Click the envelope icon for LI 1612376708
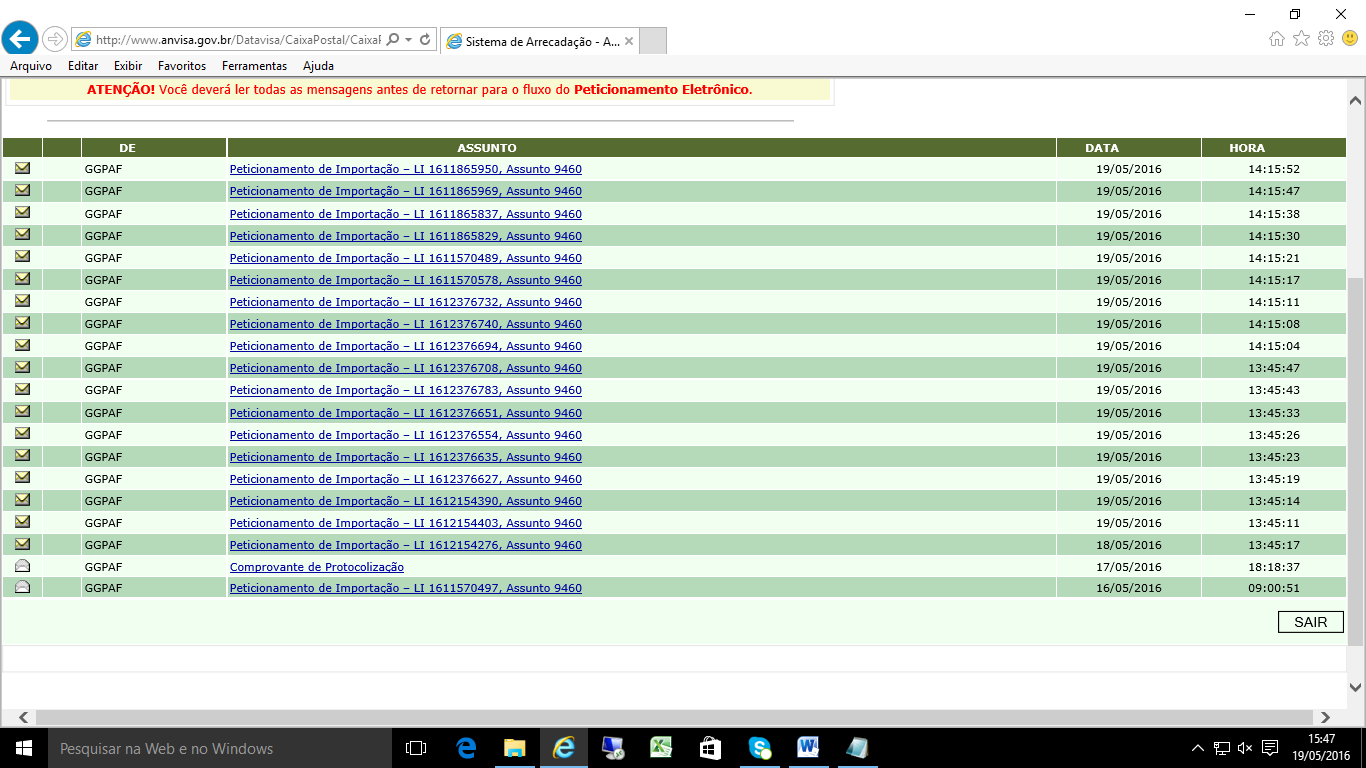 click(x=22, y=366)
